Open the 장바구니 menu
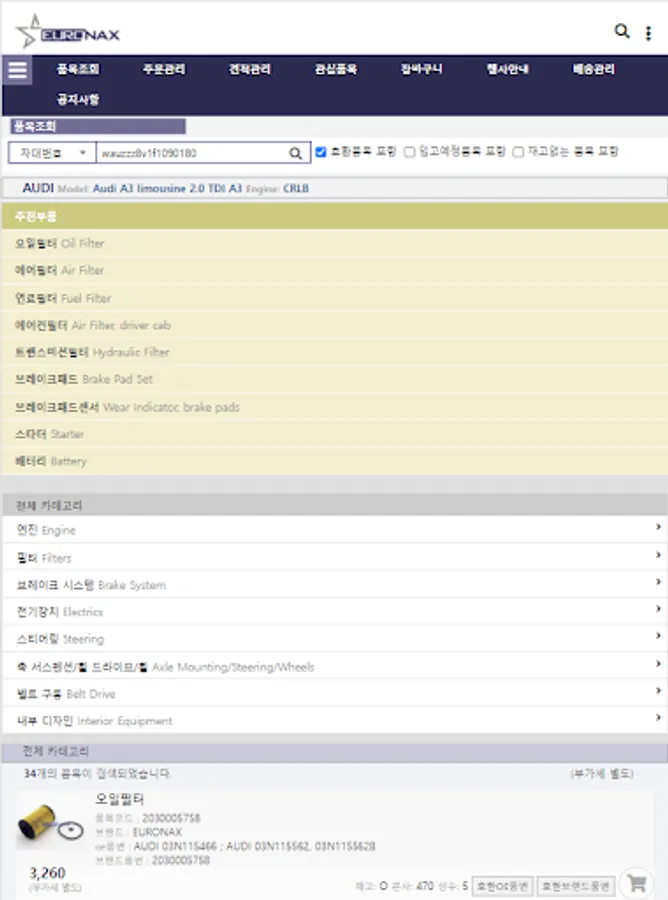This screenshot has width=668, height=900. (422, 69)
